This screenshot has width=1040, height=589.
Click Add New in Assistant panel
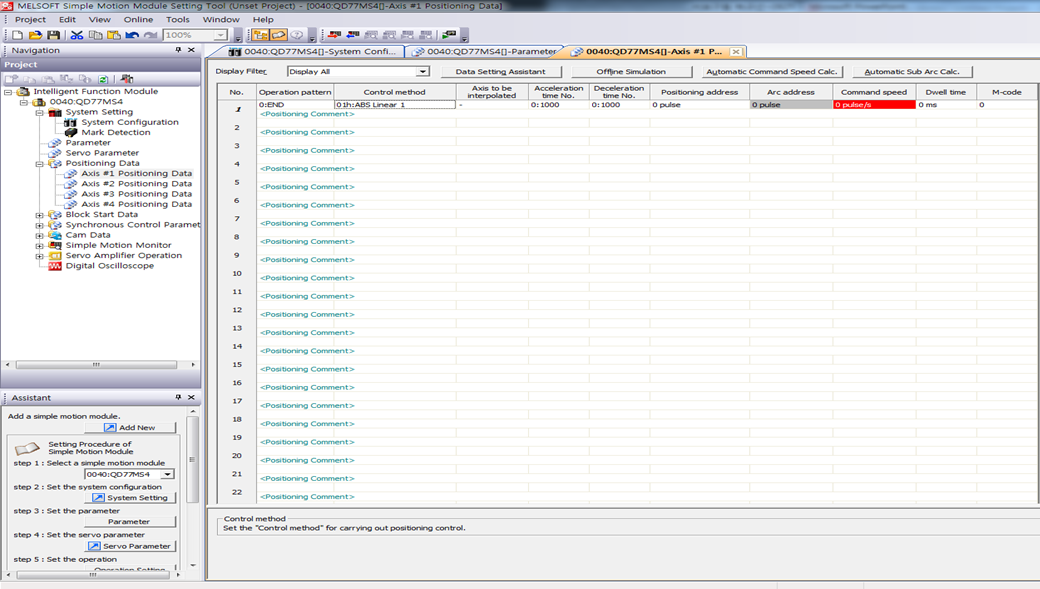pyautogui.click(x=130, y=428)
